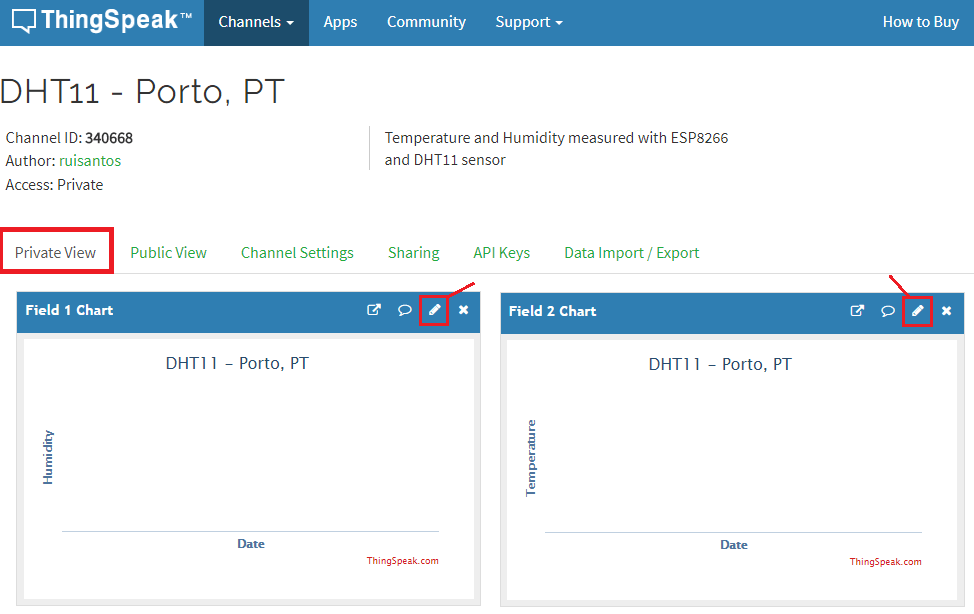This screenshot has width=974, height=614.
Task: Go to the Sharing tab
Action: (413, 253)
